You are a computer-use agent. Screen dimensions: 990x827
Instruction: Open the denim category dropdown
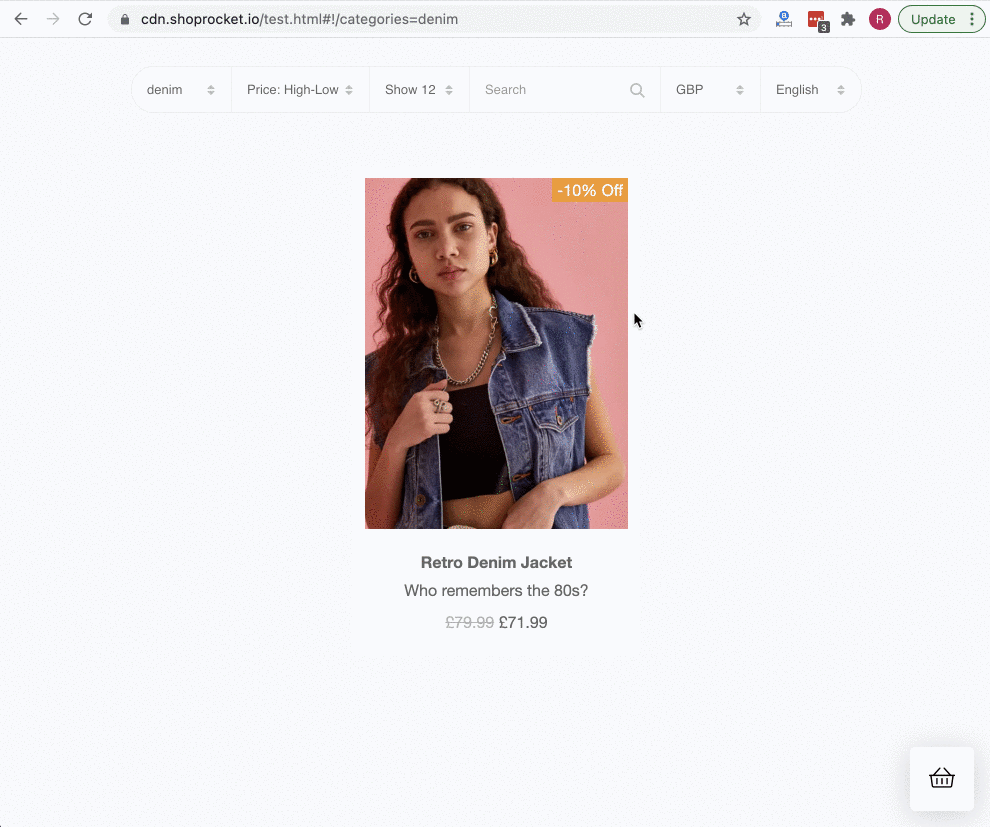(x=180, y=89)
